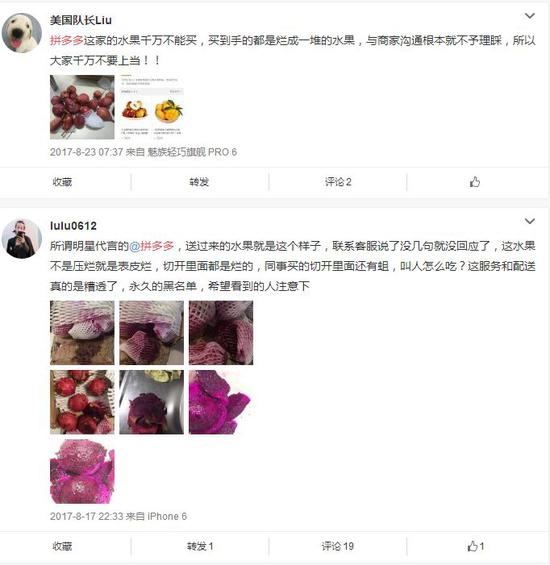
Task: Click 转发 on the first post
Action: point(199,182)
